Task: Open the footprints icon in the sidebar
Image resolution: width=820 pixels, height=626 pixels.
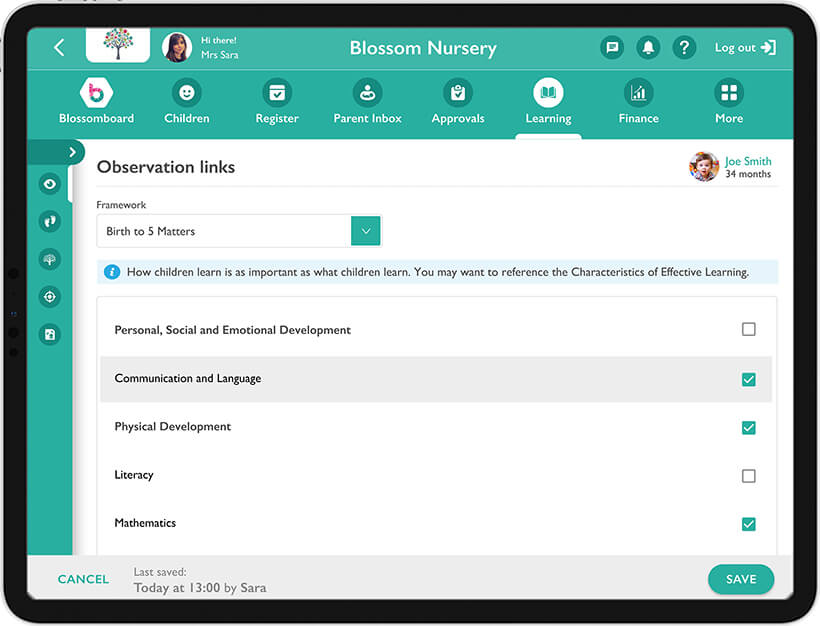Action: [49, 221]
